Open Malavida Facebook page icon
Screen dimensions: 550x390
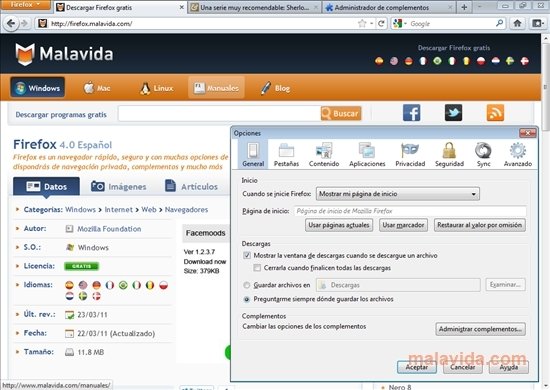(411, 113)
